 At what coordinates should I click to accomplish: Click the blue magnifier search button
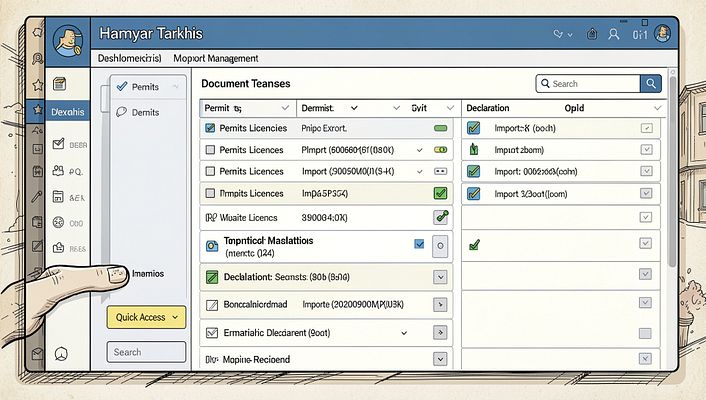[651, 84]
